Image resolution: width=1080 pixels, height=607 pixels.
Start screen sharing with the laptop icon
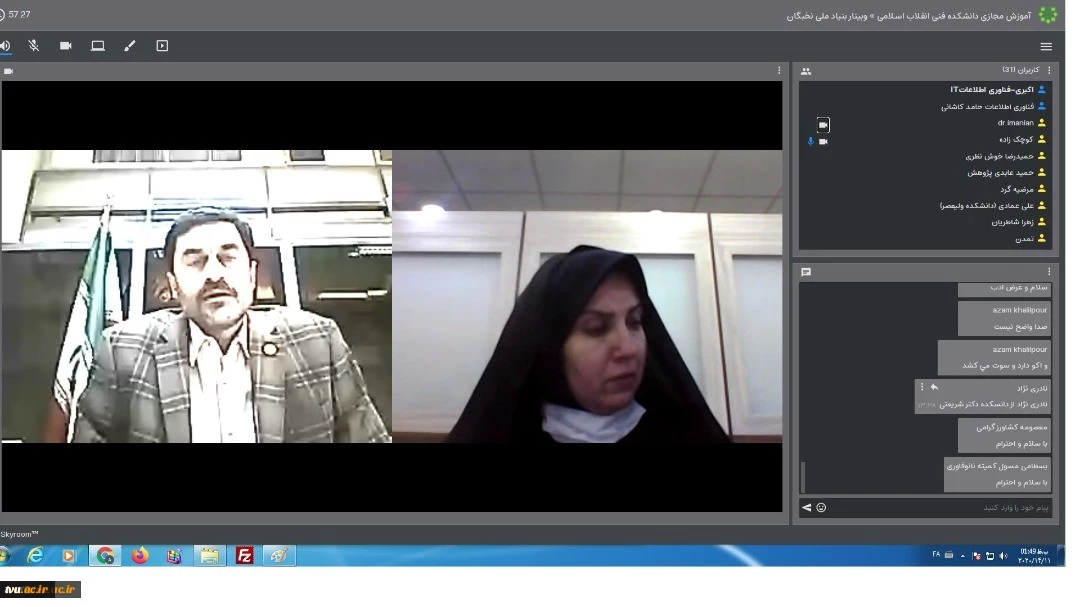(x=98, y=46)
